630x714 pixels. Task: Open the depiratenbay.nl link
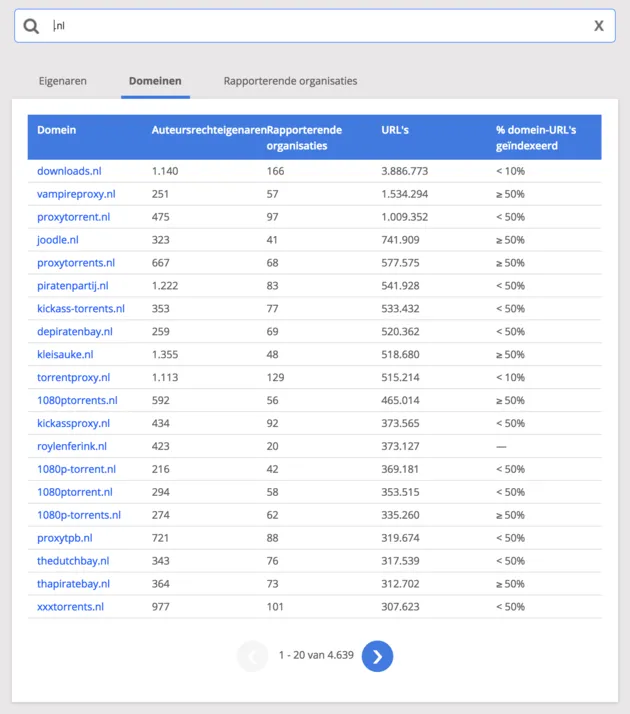[75, 332]
